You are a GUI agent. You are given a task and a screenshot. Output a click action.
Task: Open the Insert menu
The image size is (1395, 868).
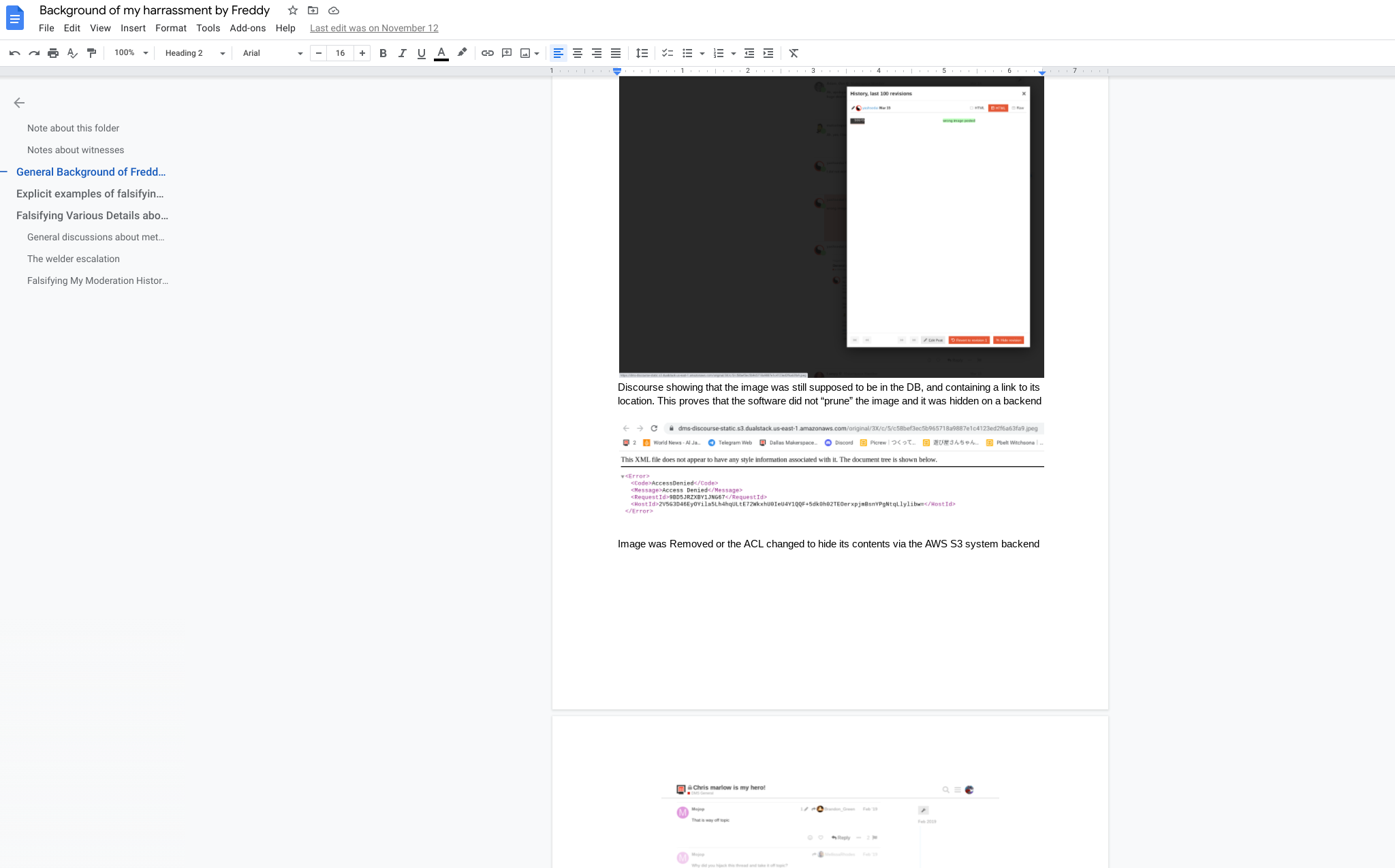pos(133,28)
